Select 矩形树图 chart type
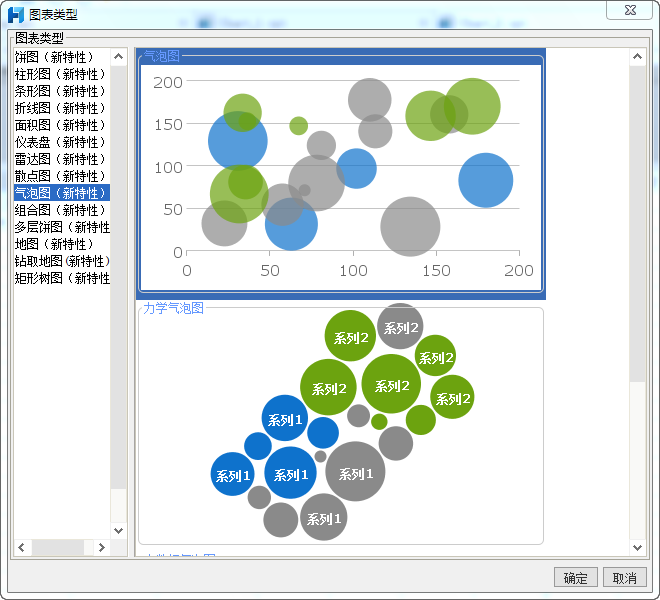Image resolution: width=660 pixels, height=600 pixels. click(62, 278)
